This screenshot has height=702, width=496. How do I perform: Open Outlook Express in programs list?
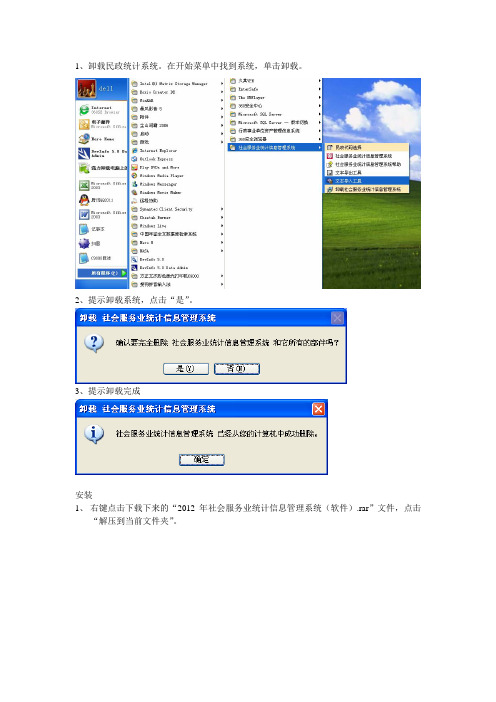[152, 159]
